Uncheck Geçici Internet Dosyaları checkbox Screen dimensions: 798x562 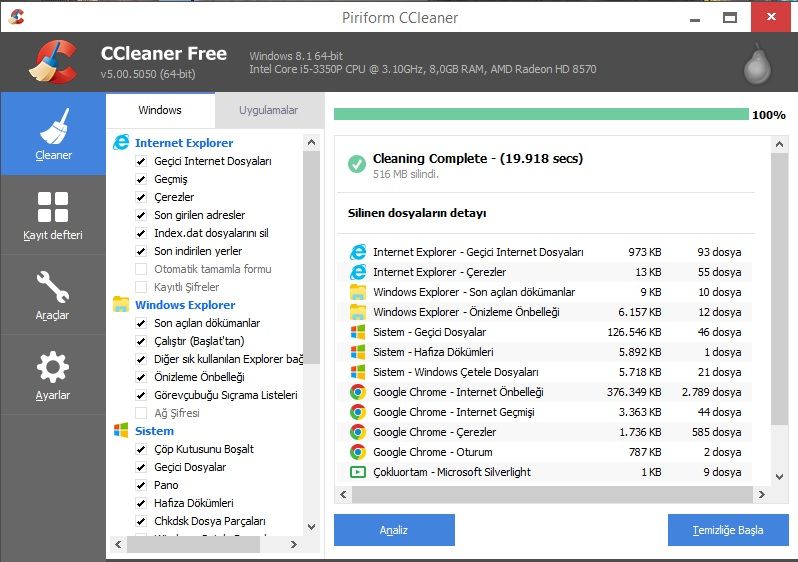141,161
